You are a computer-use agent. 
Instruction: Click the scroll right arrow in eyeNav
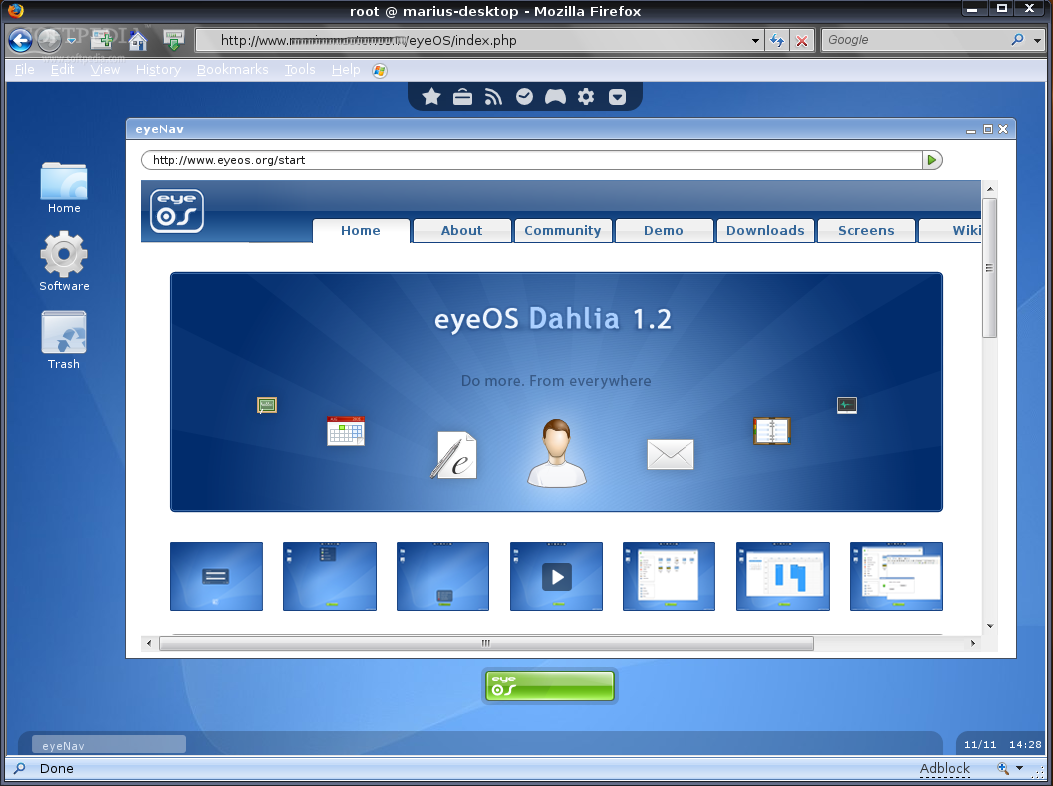[x=972, y=643]
